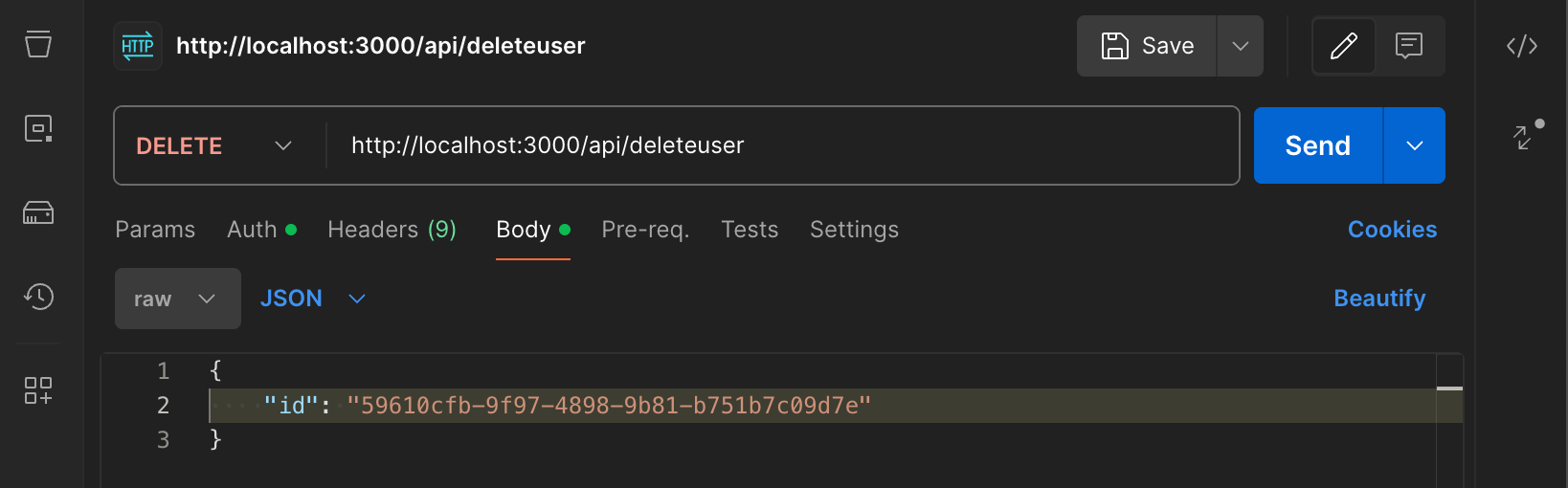Open the JSON format dropdown
Viewport: 1568px width, 488px height.
click(x=313, y=299)
